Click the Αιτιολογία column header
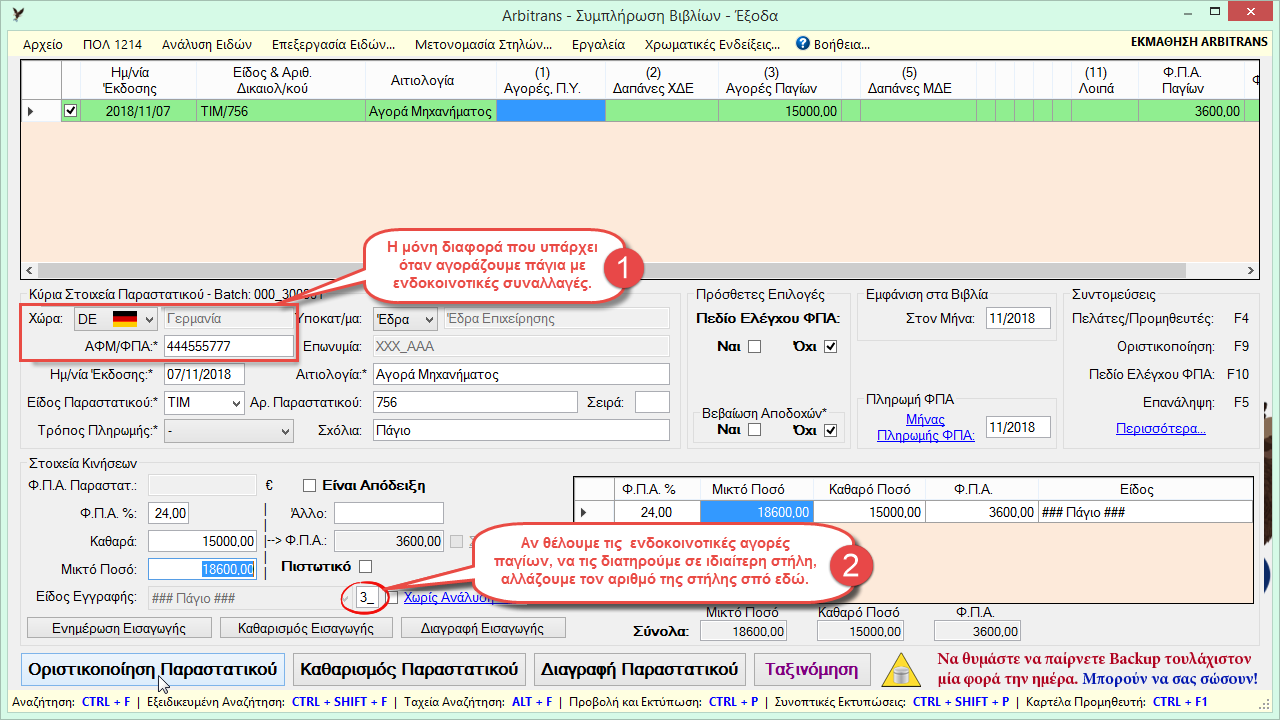This screenshot has width=1280, height=720. pos(430,80)
